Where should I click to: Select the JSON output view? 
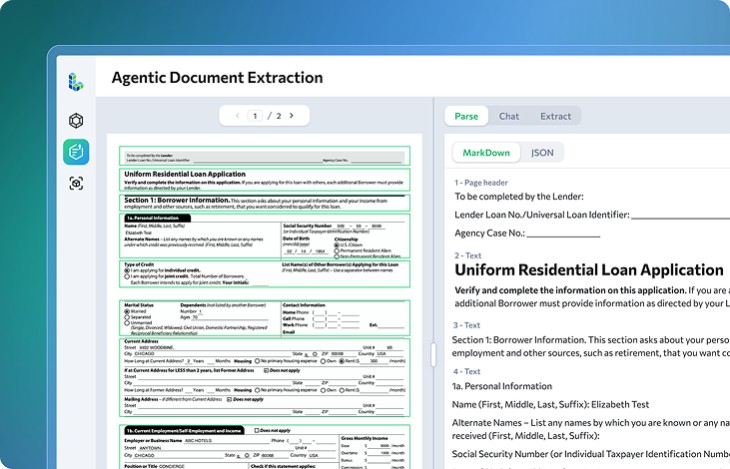coord(542,153)
